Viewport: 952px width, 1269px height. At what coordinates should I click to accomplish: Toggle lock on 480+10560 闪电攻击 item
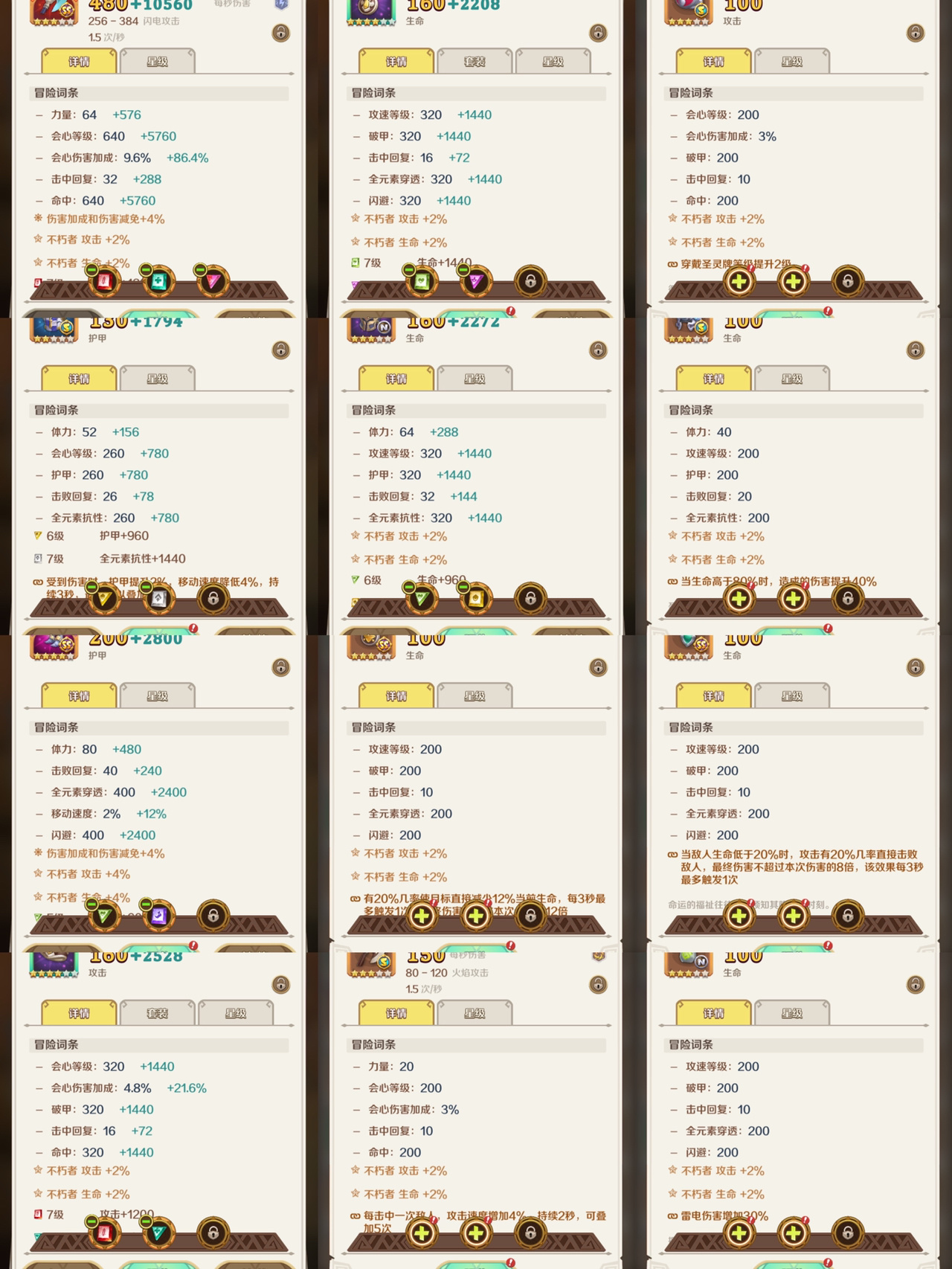(280, 33)
